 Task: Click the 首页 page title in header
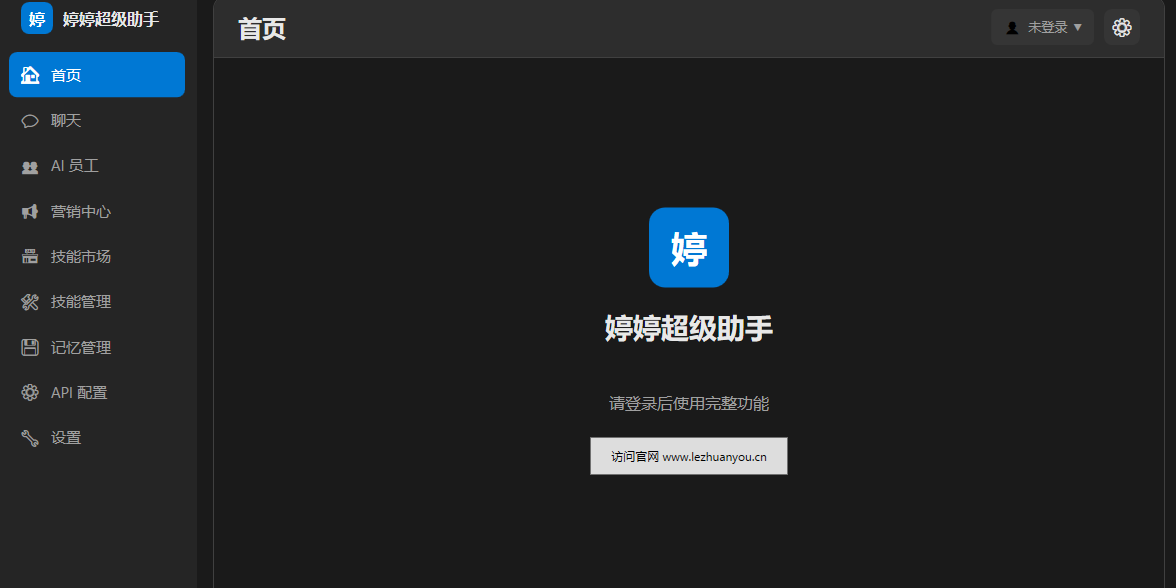pyautogui.click(x=262, y=29)
